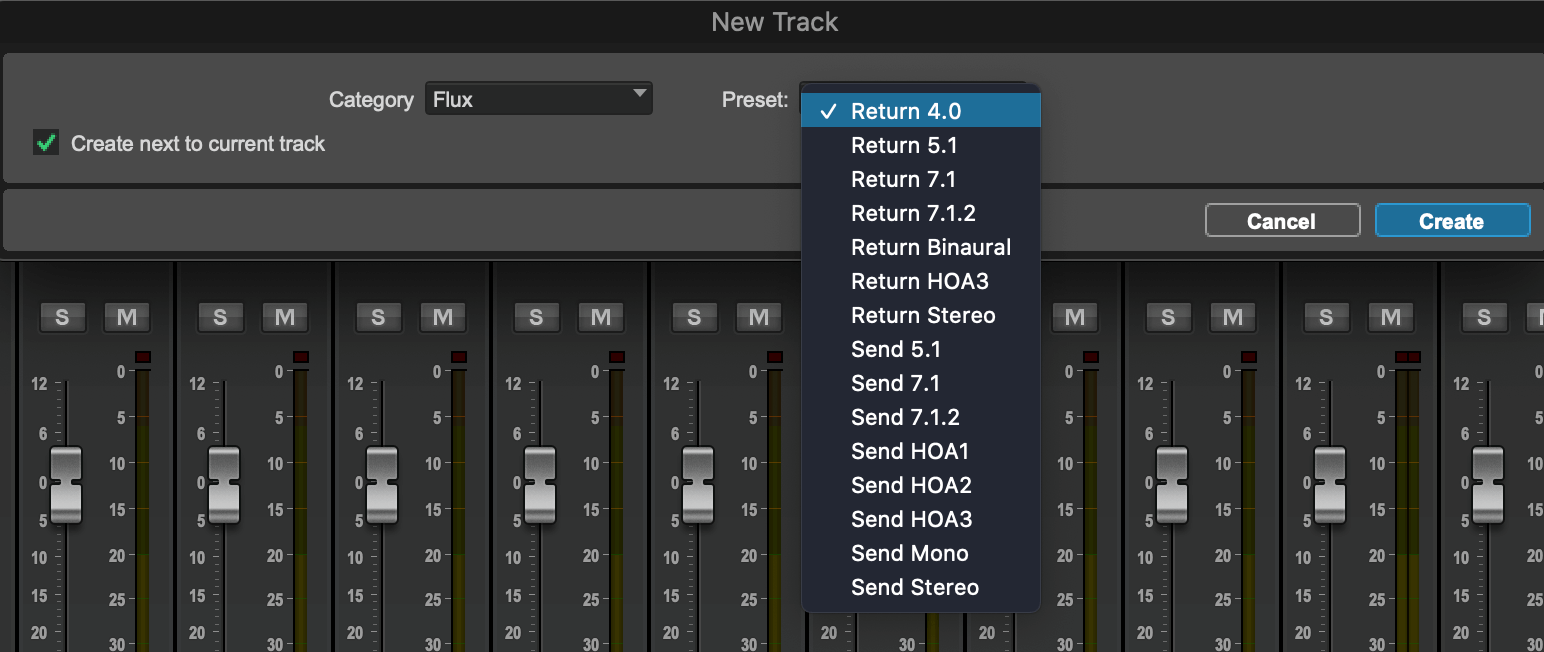Solo the second channel strip
The image size is (1544, 652).
point(220,317)
